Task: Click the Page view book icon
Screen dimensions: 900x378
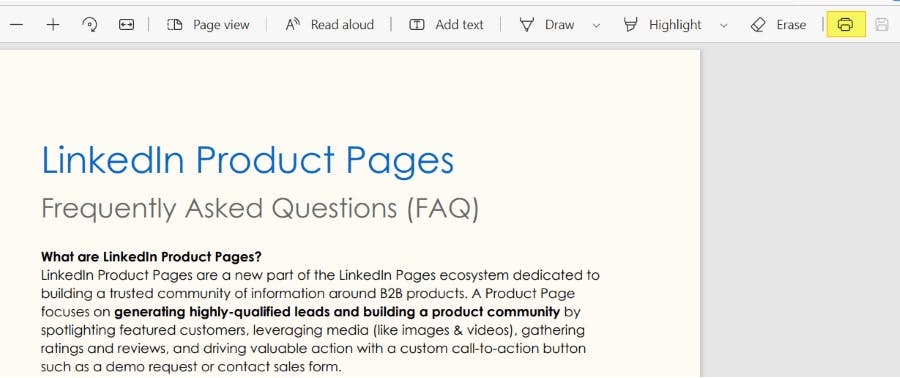Action: click(x=174, y=25)
